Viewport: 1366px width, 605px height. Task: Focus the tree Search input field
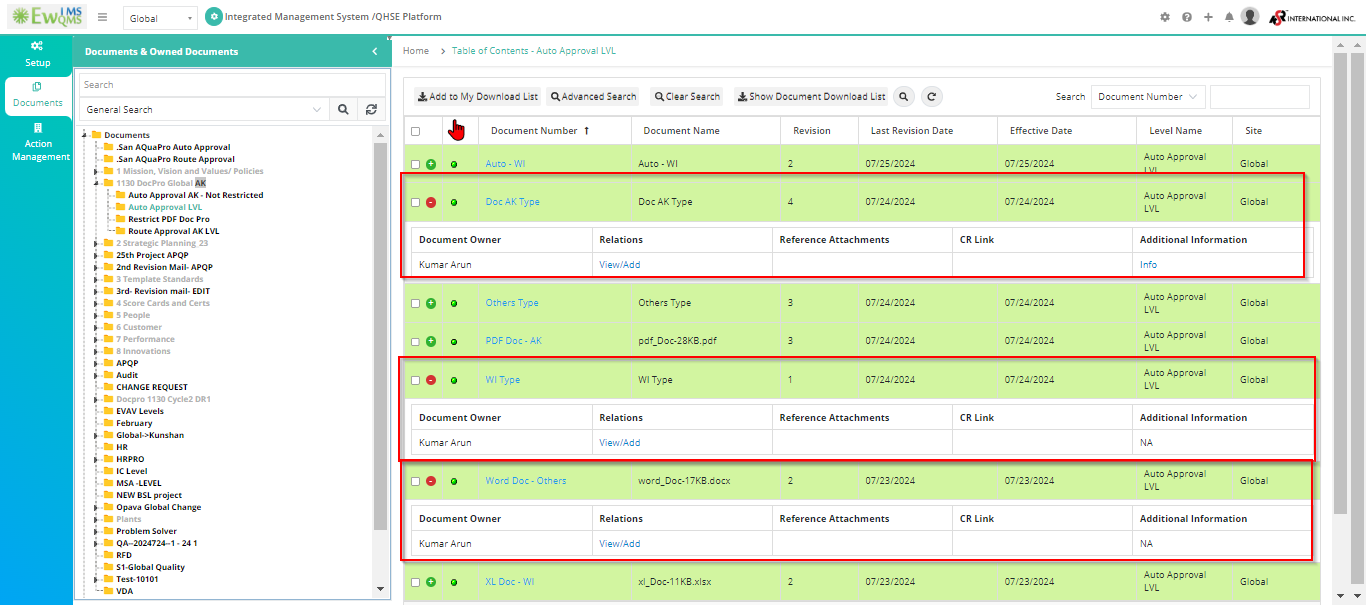point(232,85)
